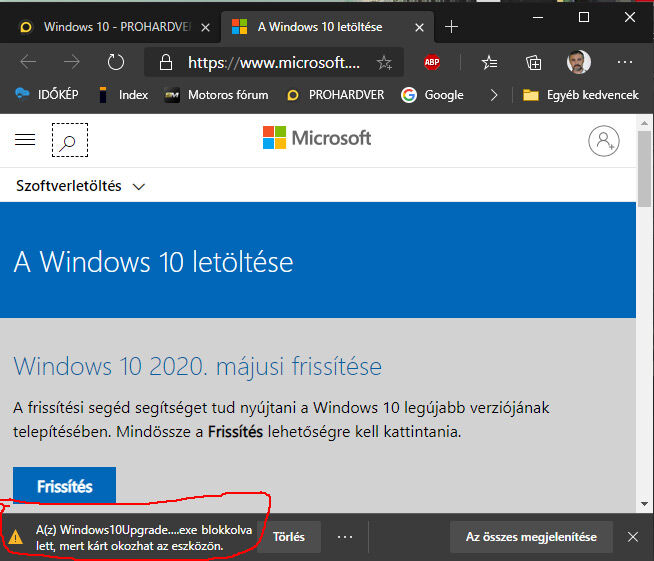Open the Favorites list icon
Screen dimensions: 654x561
489,63
